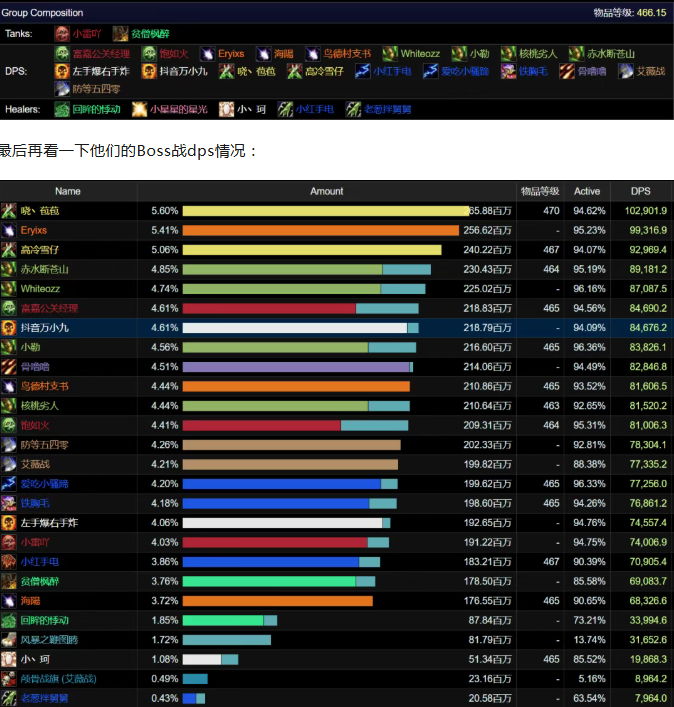Sort by the DPS column header

point(640,191)
